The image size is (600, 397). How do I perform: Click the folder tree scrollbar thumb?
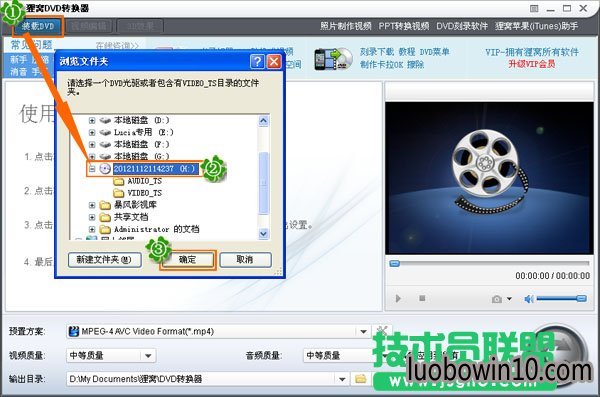click(x=264, y=183)
